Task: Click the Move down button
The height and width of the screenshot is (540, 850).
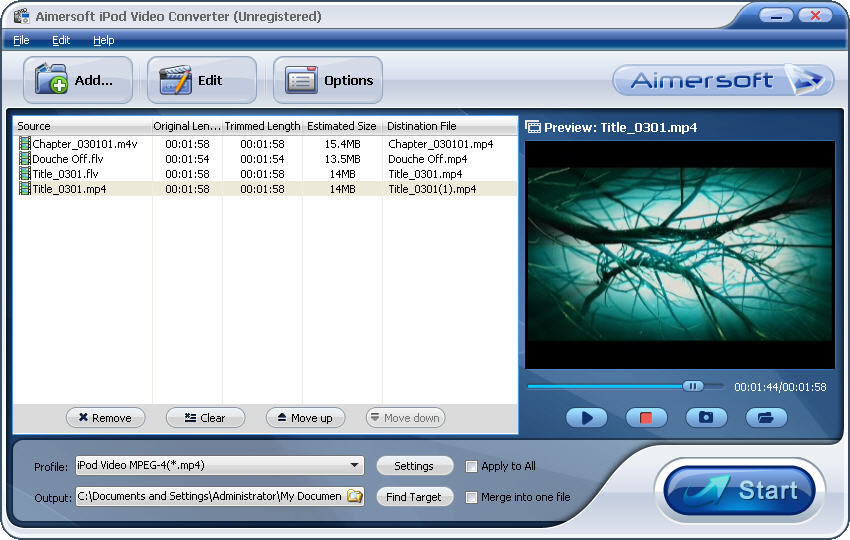Action: pos(405,417)
